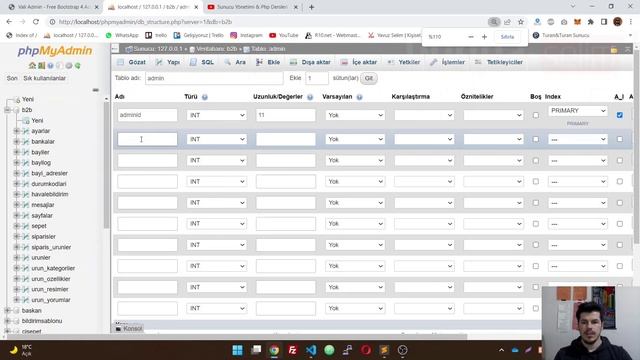
Task: Decrease zoom with the minus button
Action: click(471, 37)
